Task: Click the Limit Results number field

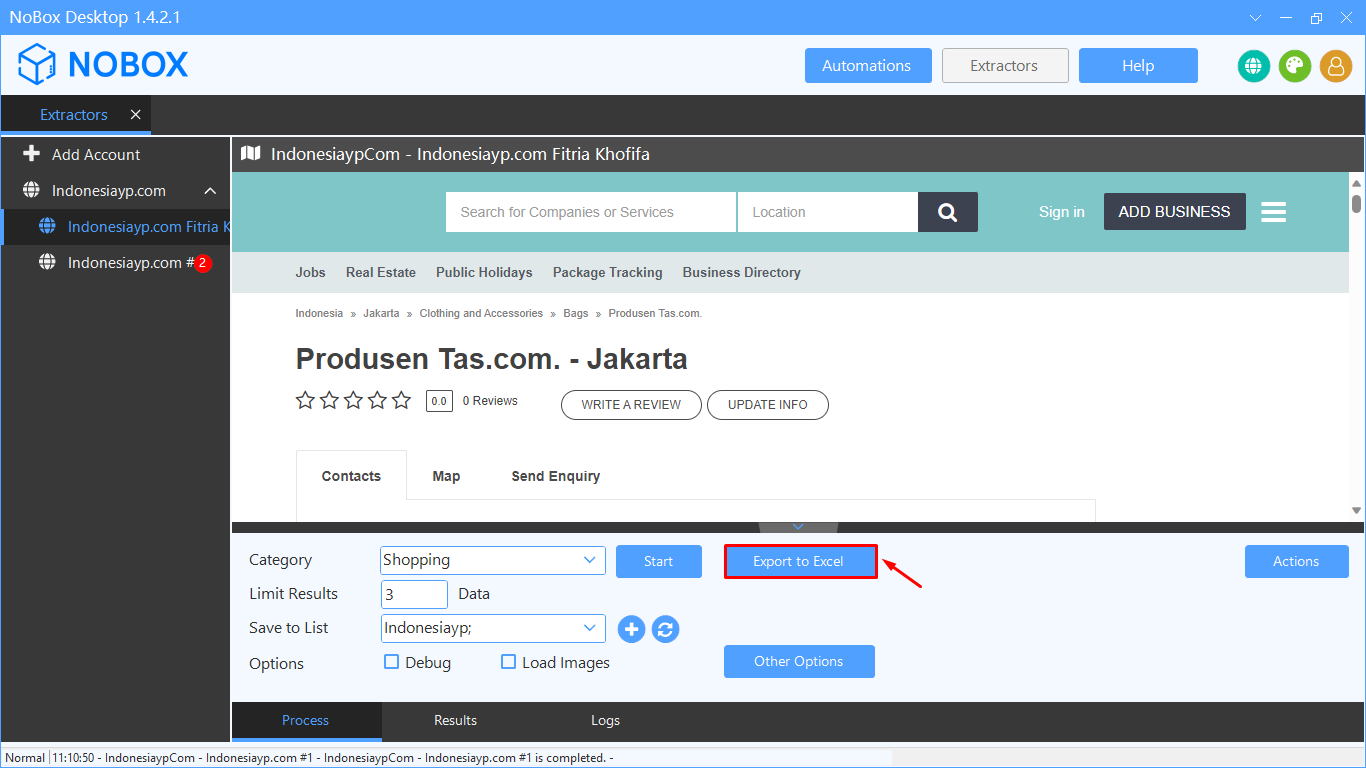Action: [414, 594]
